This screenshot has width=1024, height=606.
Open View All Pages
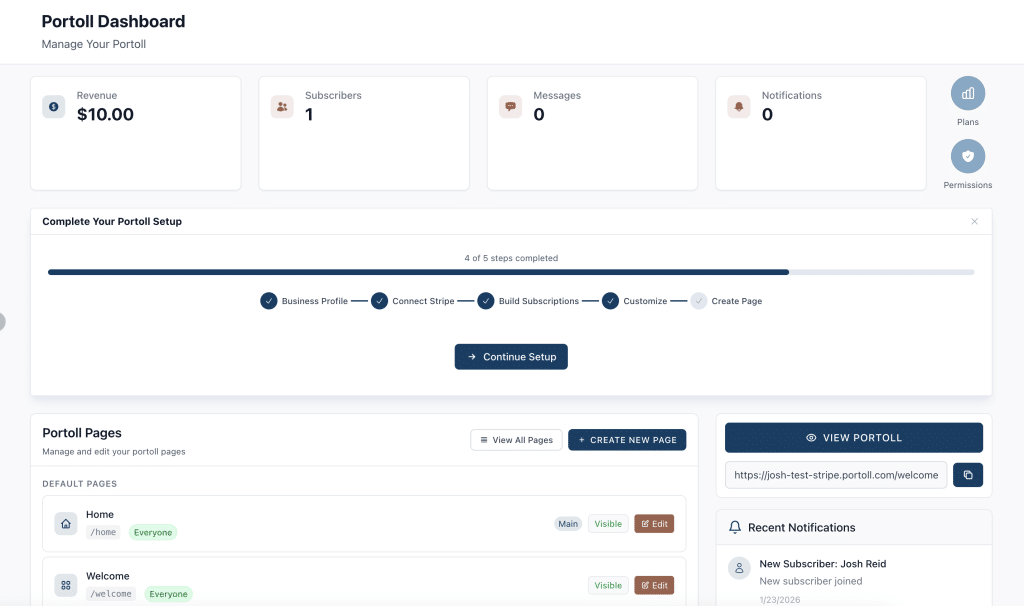[x=516, y=439]
